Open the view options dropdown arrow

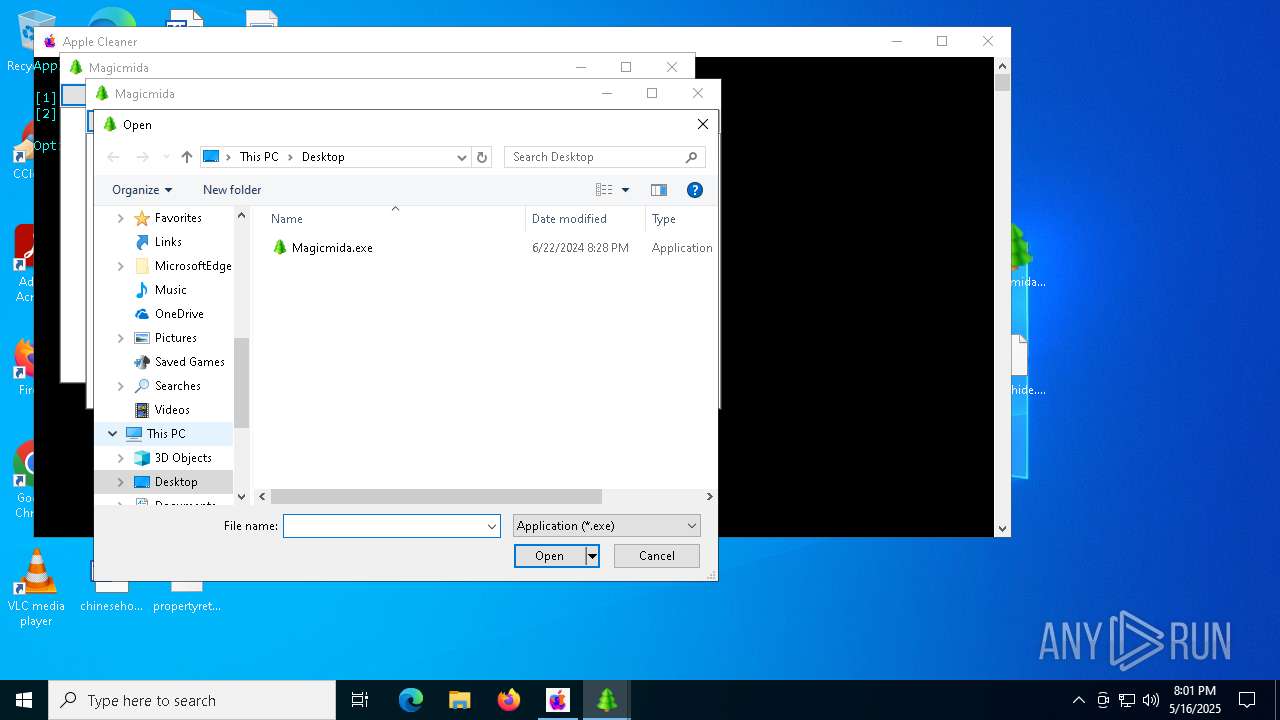(626, 190)
